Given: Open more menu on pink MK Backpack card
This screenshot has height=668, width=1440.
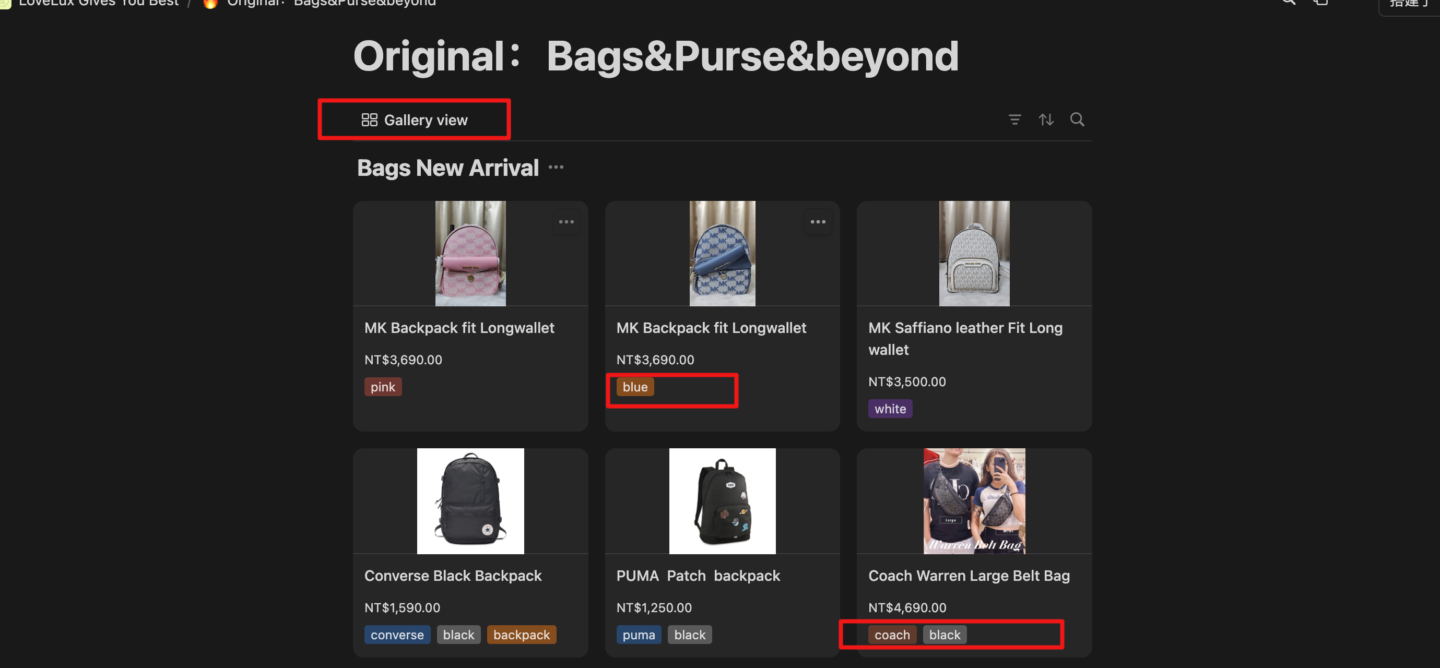Looking at the screenshot, I should 567,222.
